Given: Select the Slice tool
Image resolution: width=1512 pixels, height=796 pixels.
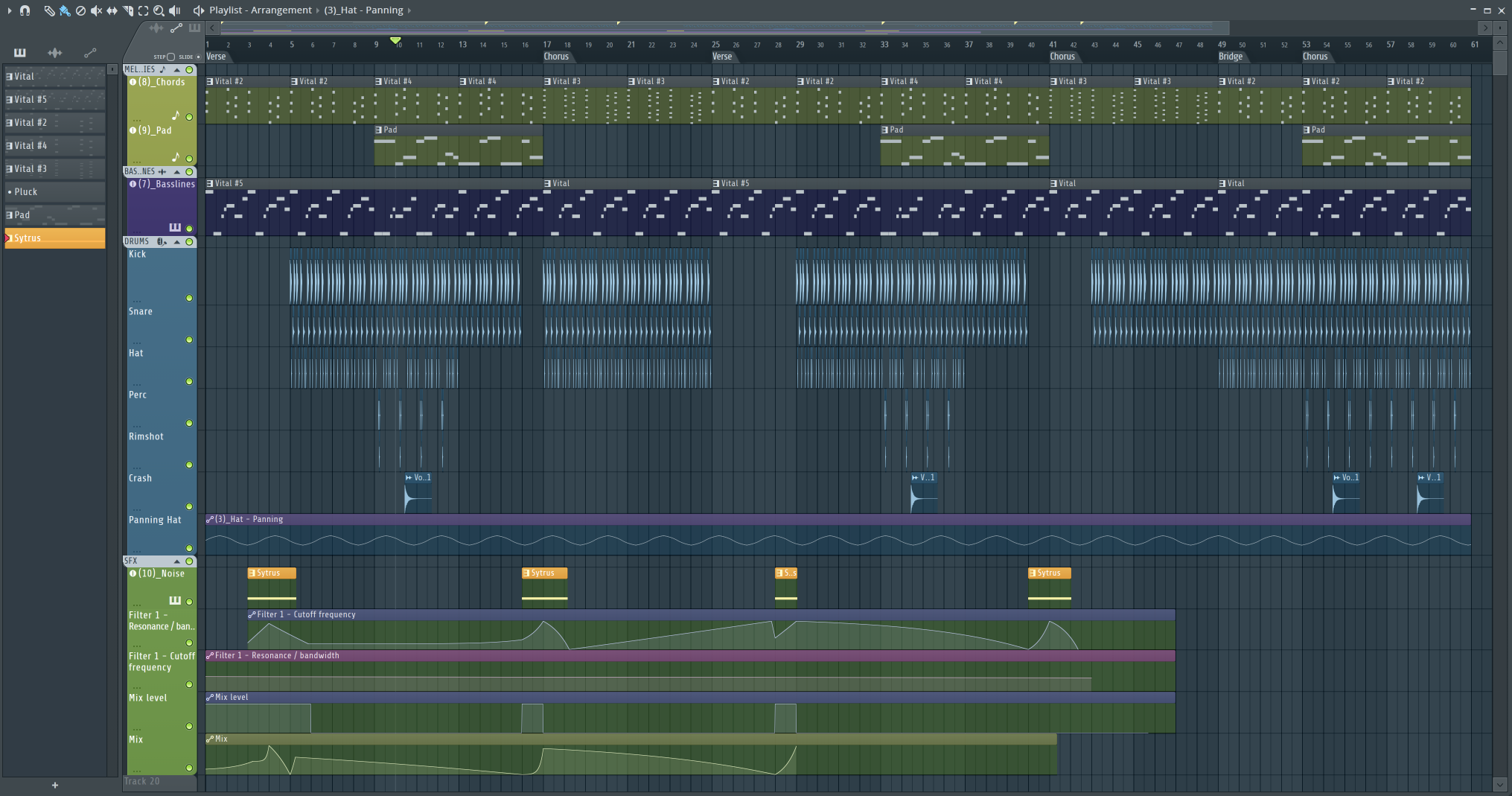Looking at the screenshot, I should [127, 10].
